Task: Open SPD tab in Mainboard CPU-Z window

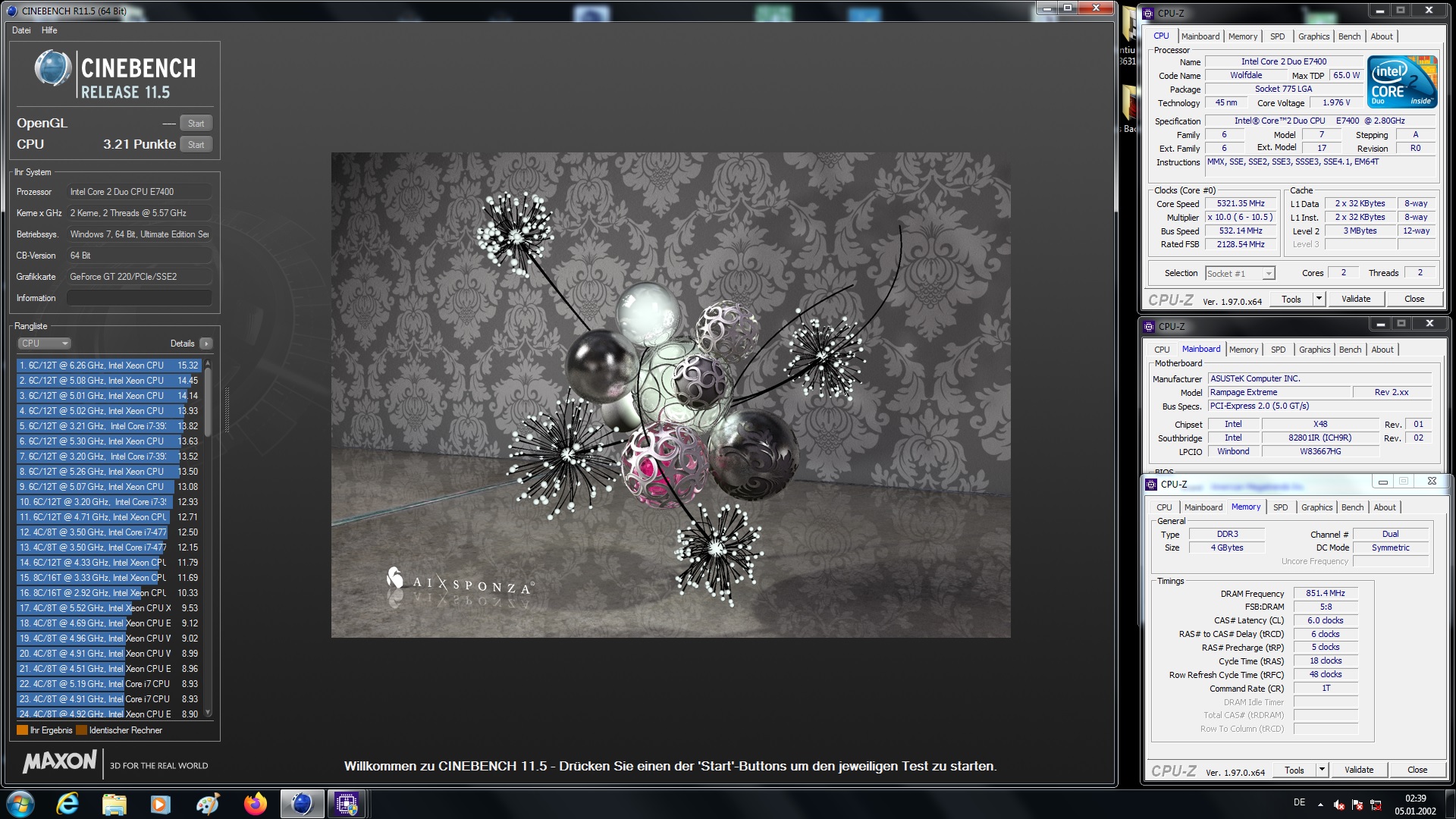Action: click(1279, 350)
